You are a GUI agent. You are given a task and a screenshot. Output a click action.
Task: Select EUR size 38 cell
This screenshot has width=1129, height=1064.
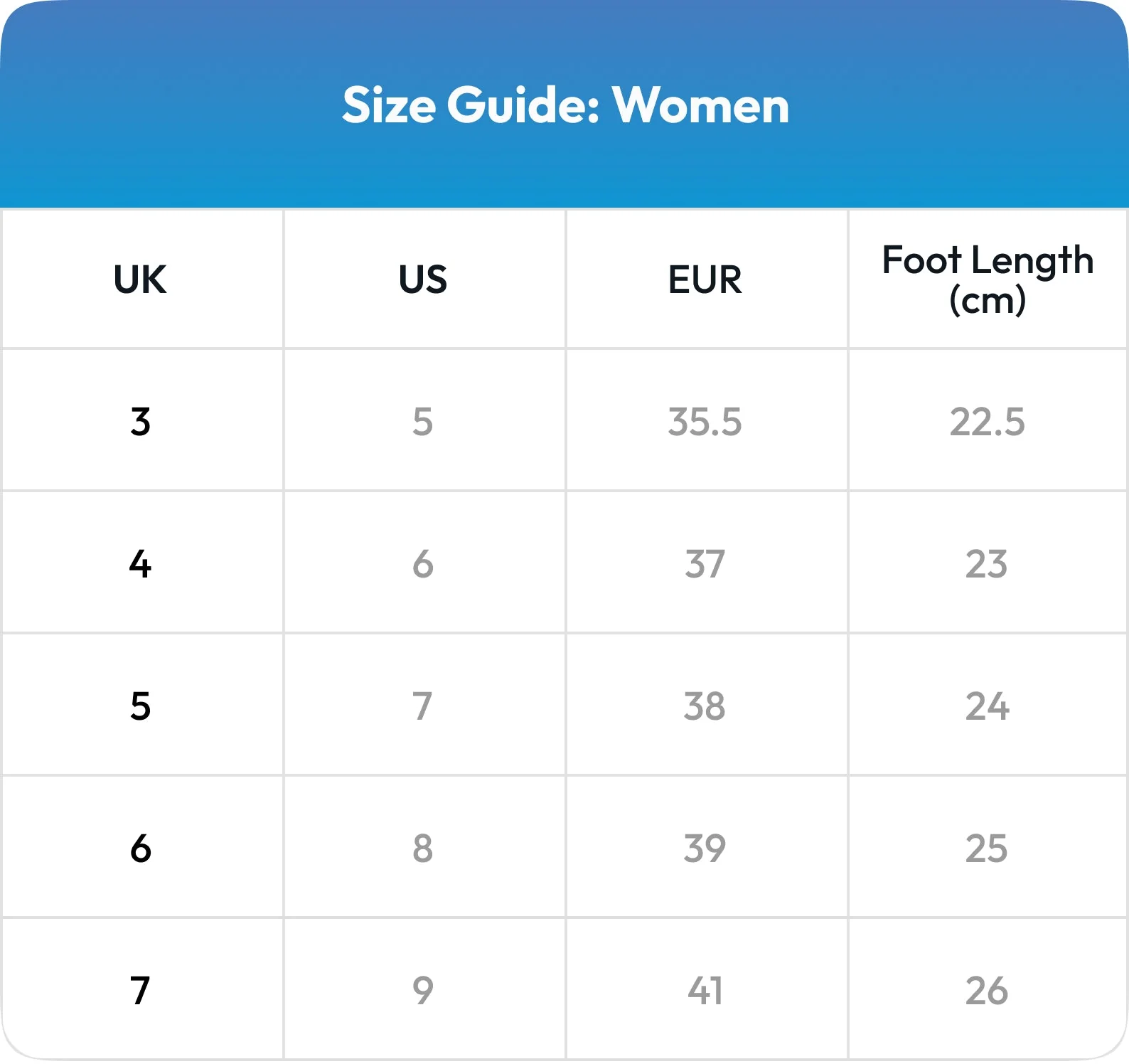(x=705, y=706)
